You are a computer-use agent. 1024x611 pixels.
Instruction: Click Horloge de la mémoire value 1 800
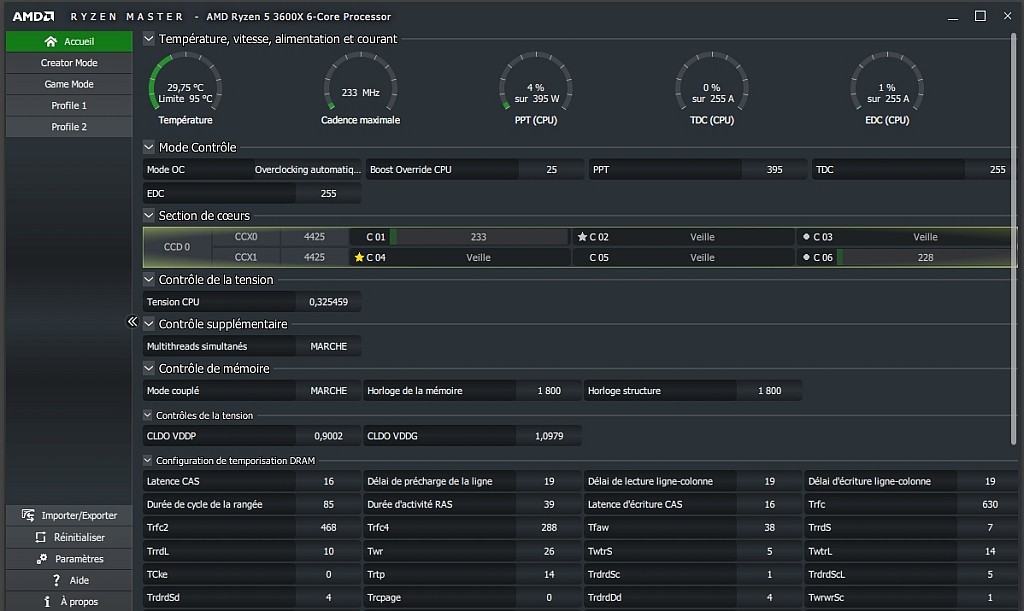click(x=549, y=390)
